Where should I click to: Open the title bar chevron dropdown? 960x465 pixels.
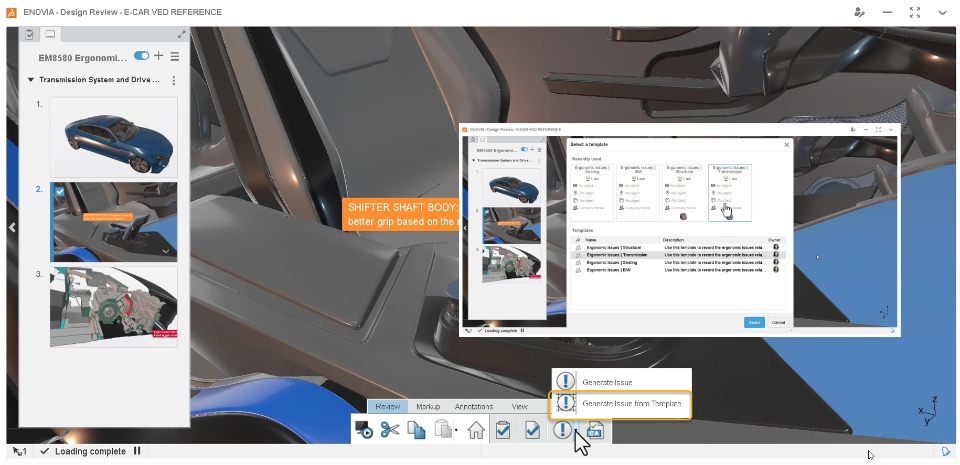click(x=942, y=12)
